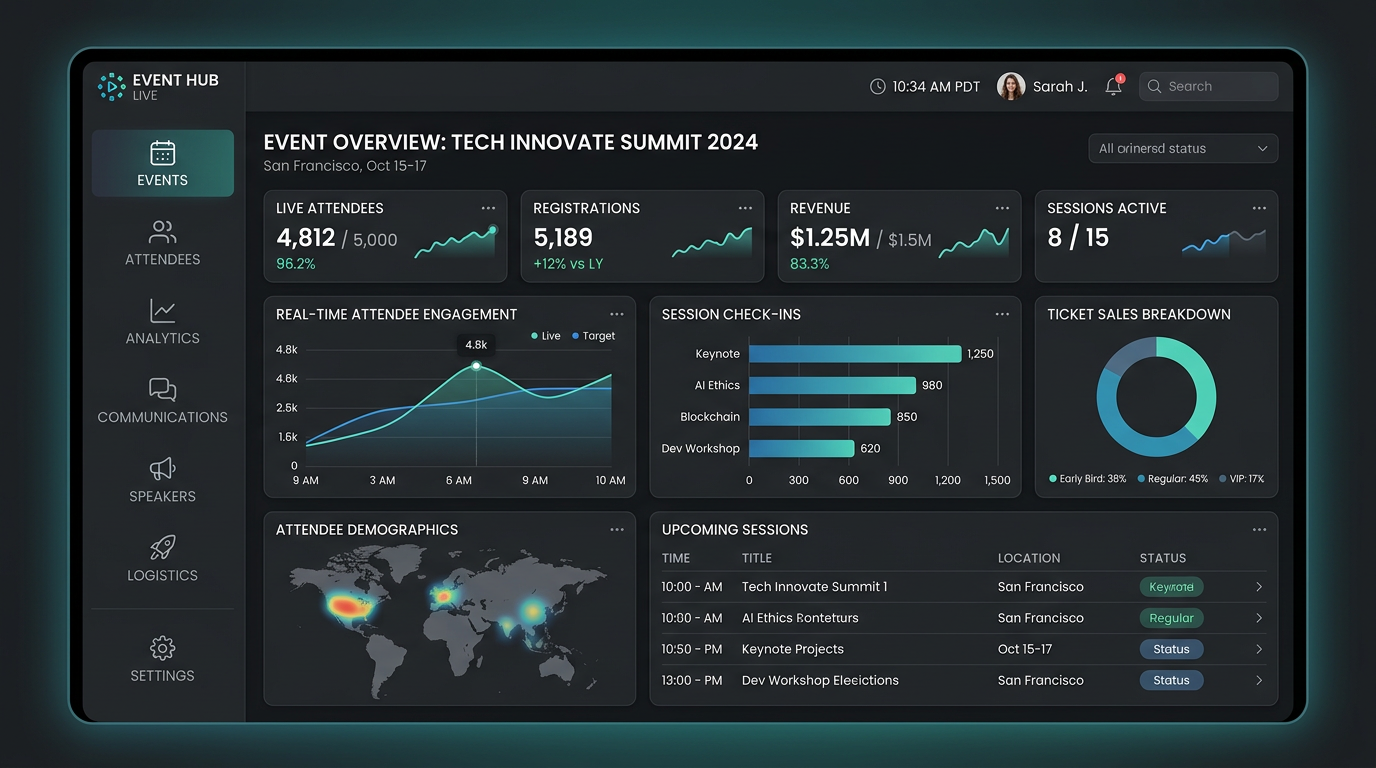Toggle the Live series legend
This screenshot has width=1376, height=768.
(x=546, y=336)
